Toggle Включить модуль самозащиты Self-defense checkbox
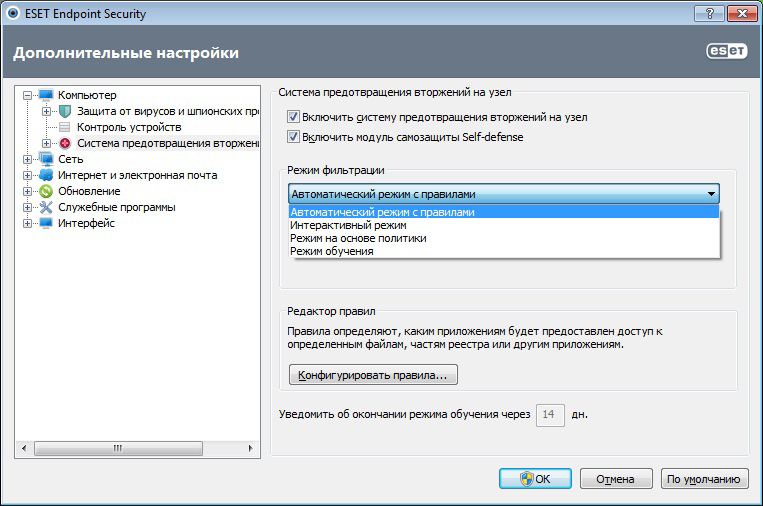The image size is (763, 506). [293, 137]
